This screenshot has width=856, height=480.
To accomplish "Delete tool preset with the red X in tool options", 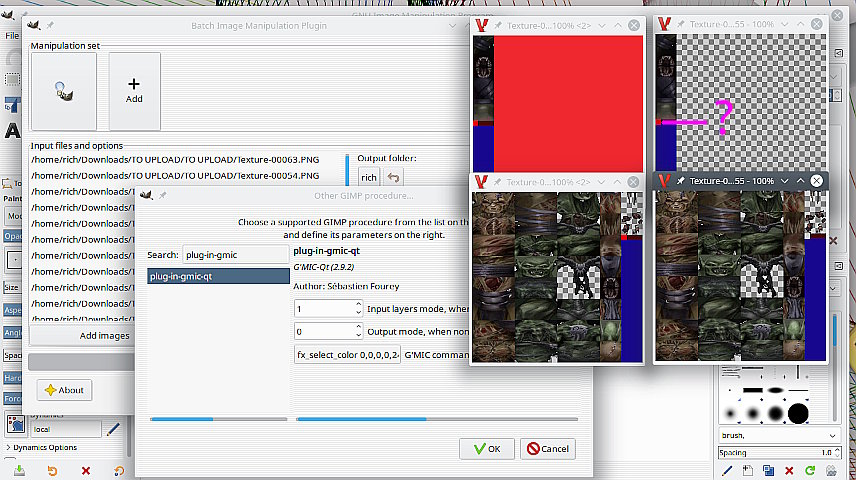I will 86,470.
